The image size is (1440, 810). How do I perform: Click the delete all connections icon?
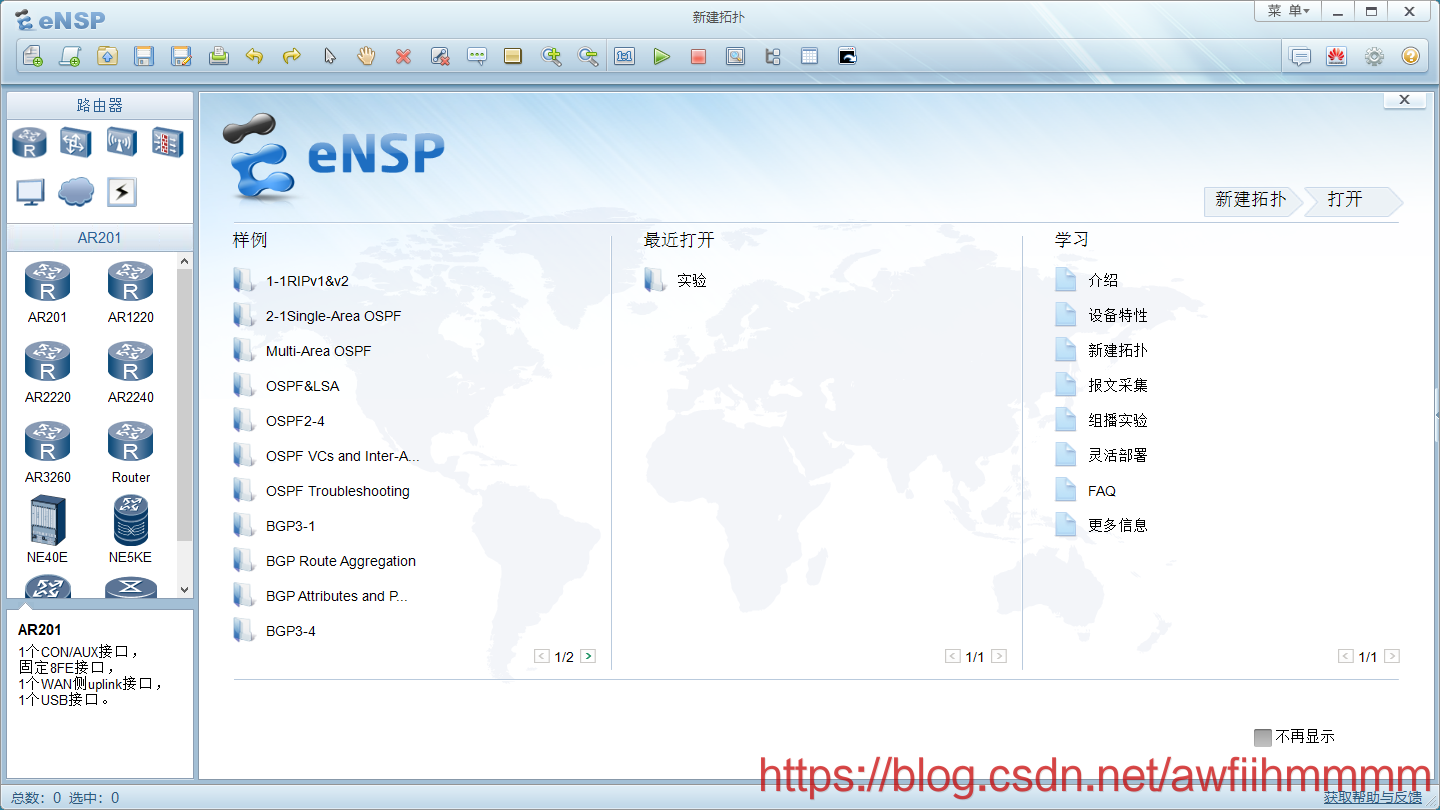pyautogui.click(x=440, y=56)
